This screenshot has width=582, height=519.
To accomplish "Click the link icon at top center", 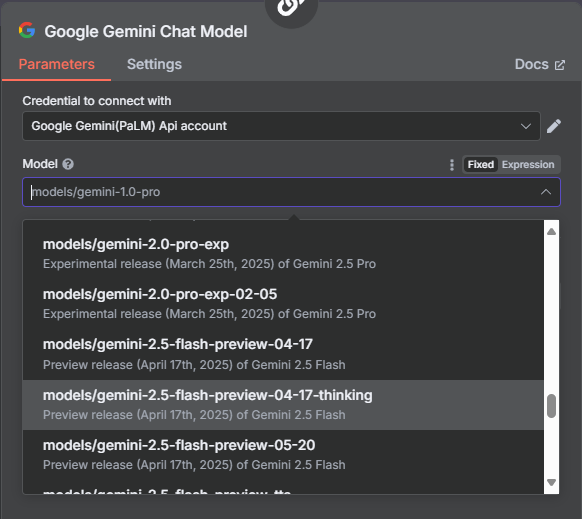I will coord(291,7).
